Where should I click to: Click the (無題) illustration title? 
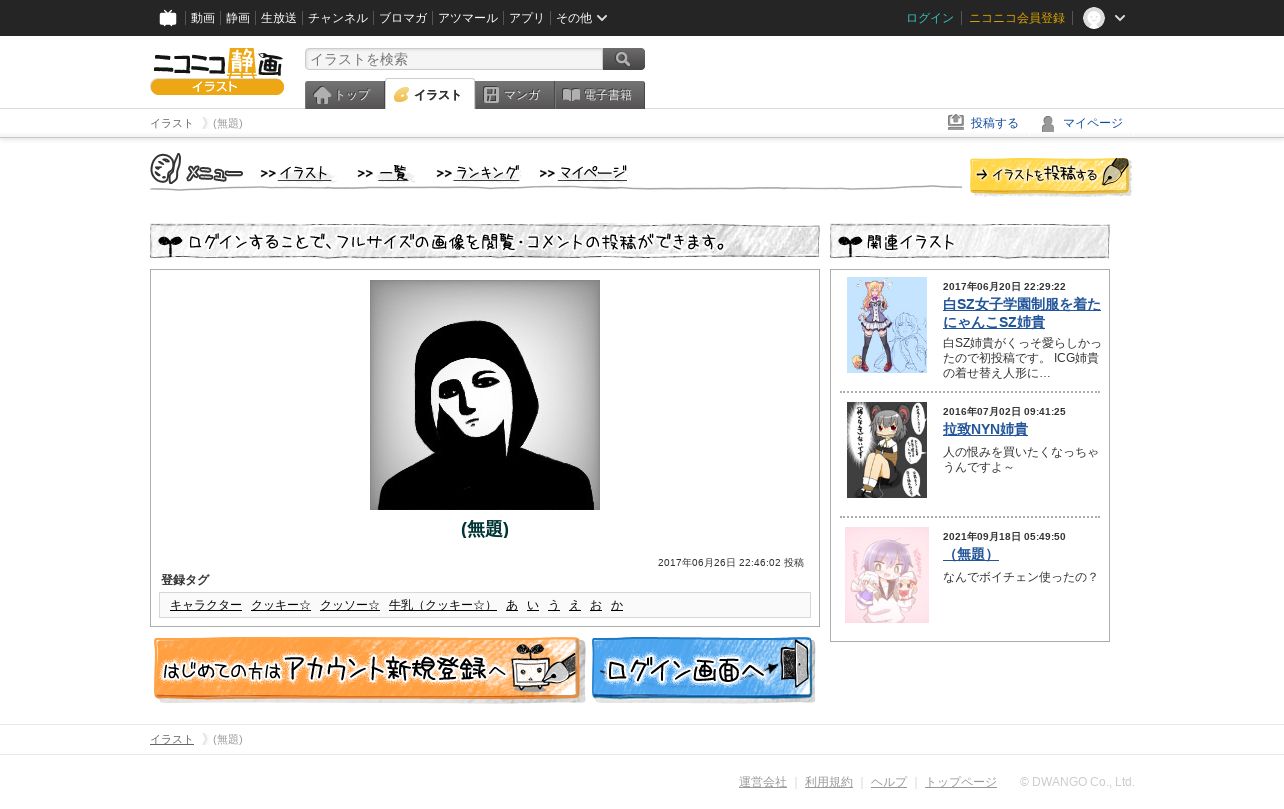(x=485, y=529)
